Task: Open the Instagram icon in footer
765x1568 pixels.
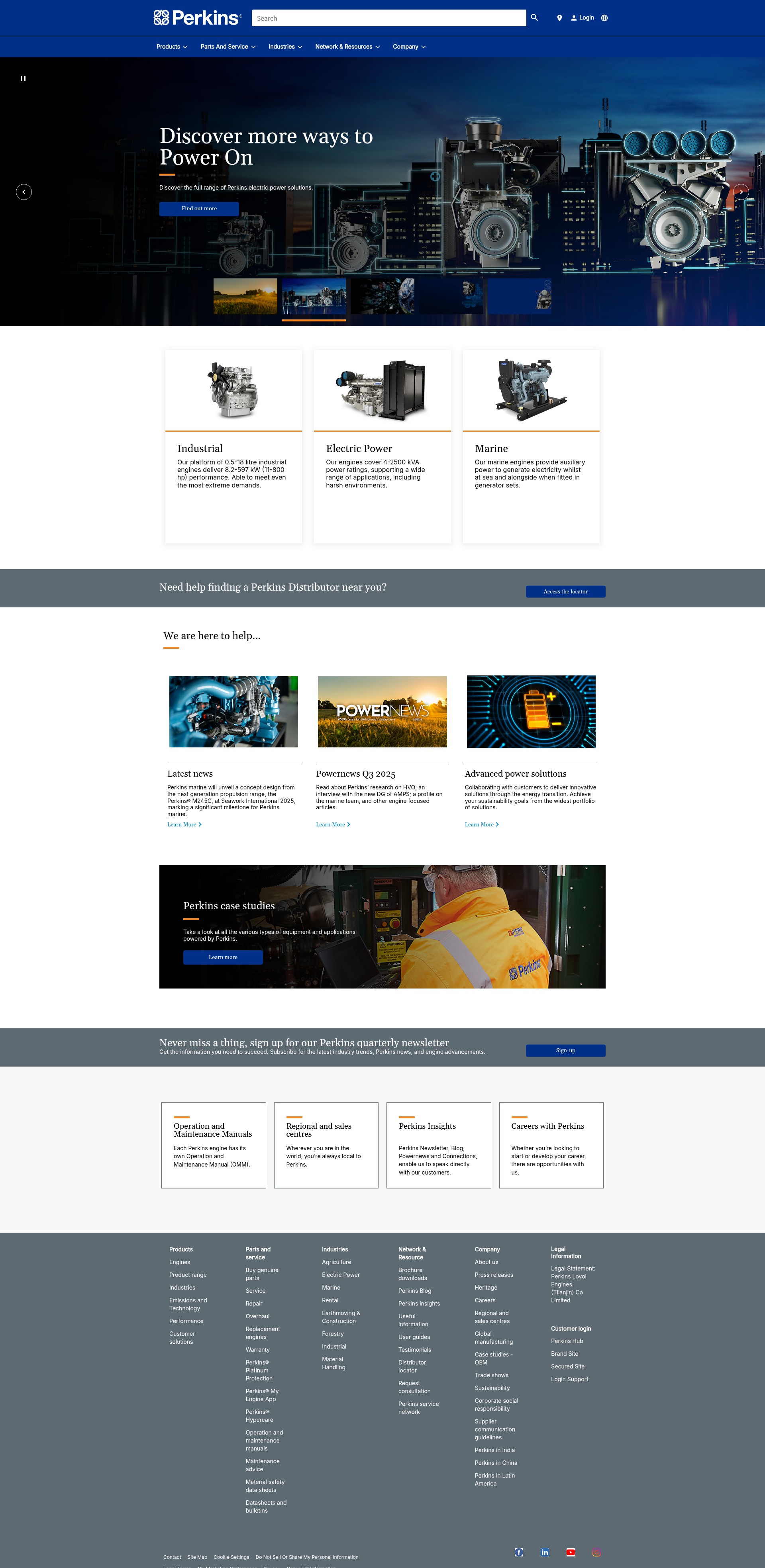Action: (596, 1552)
